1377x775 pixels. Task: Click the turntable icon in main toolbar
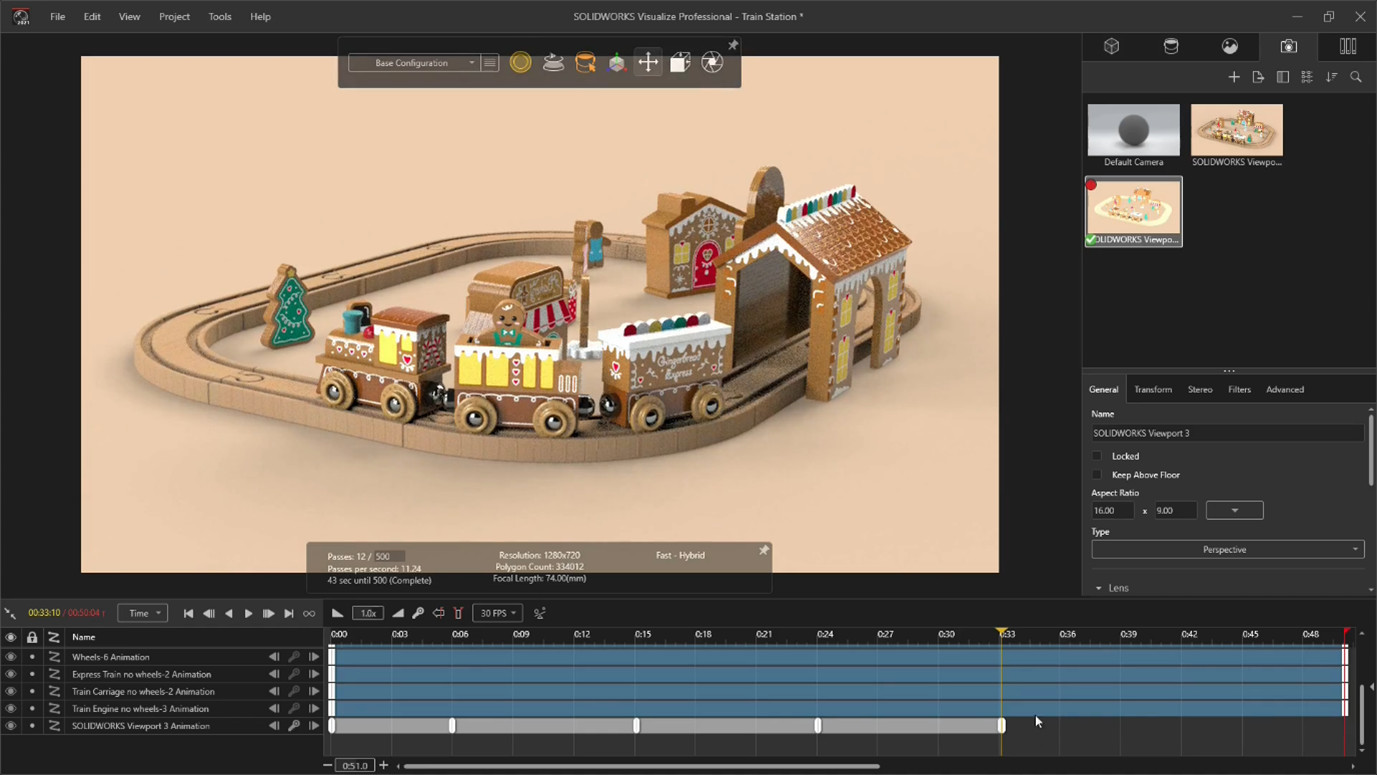(553, 62)
